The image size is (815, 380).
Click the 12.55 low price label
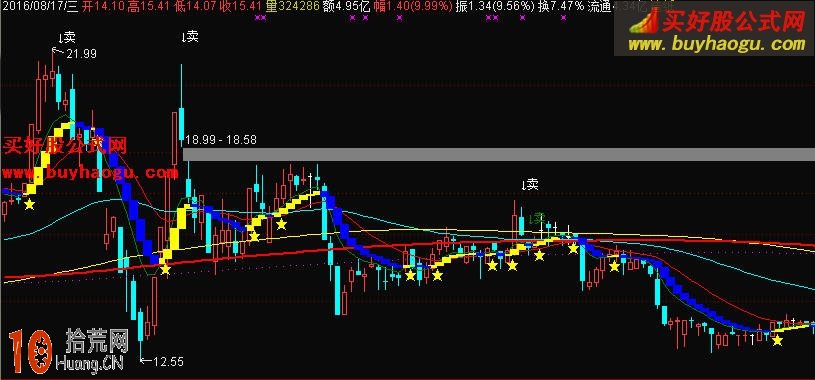coord(168,361)
